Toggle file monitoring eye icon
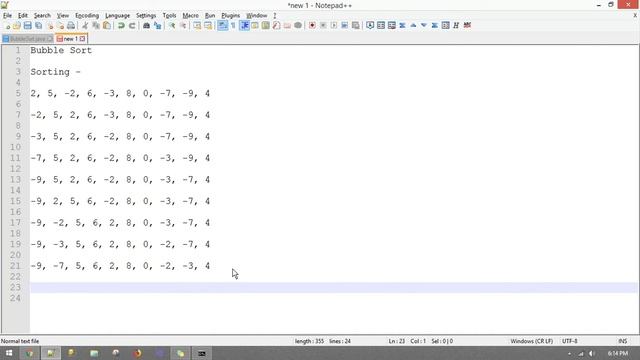Image resolution: width=640 pixels, height=360 pixels. pos(298,26)
